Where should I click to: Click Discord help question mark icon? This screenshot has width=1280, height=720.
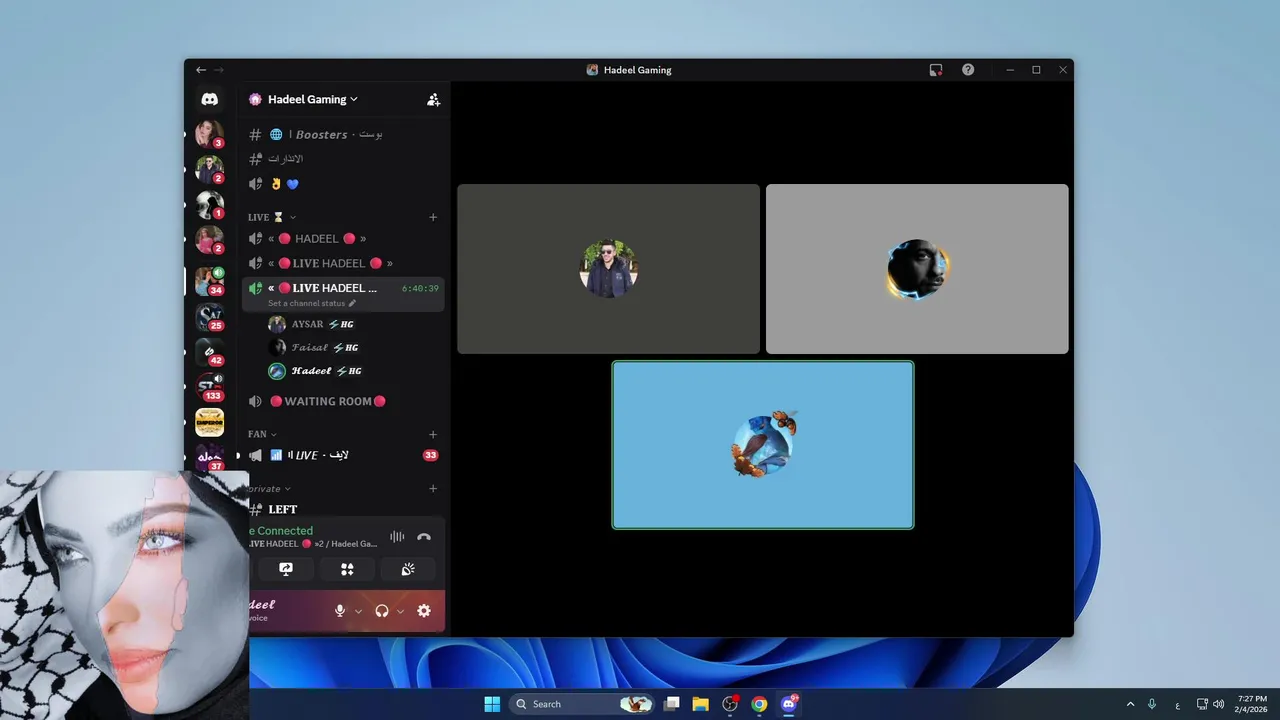(x=968, y=70)
